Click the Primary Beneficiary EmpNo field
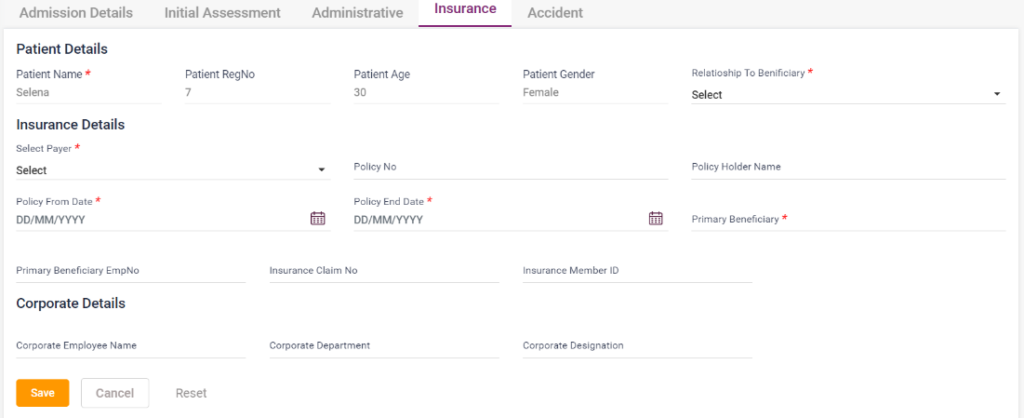Image resolution: width=1024 pixels, height=418 pixels. tap(130, 271)
